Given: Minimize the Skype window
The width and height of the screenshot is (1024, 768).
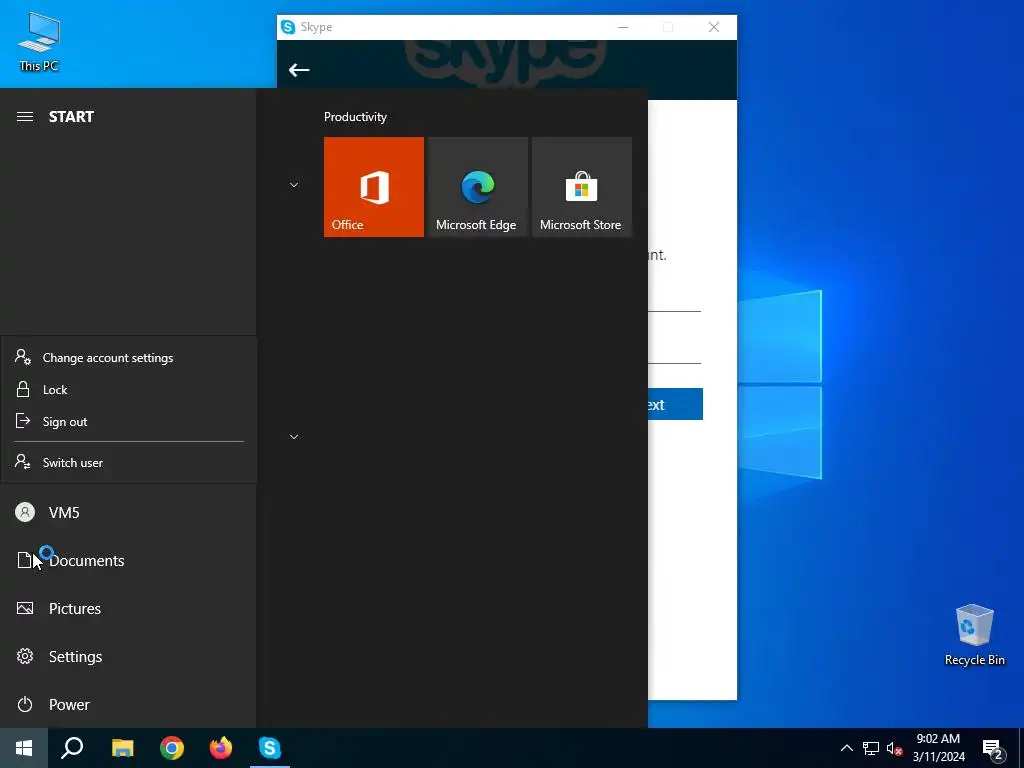Looking at the screenshot, I should click(623, 27).
